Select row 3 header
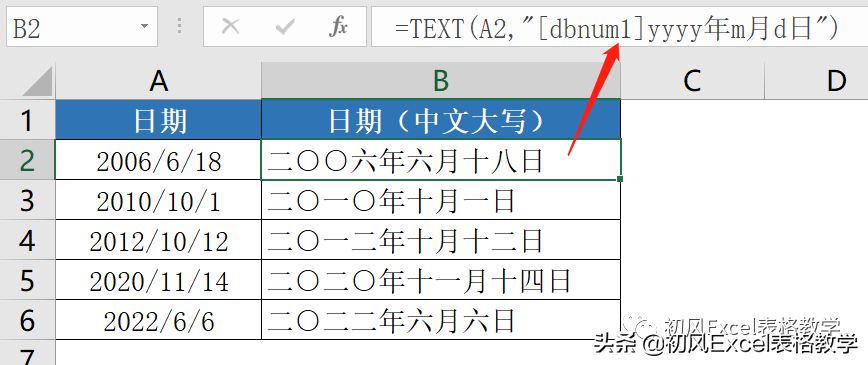Image resolution: width=868 pixels, height=365 pixels. pyautogui.click(x=28, y=199)
